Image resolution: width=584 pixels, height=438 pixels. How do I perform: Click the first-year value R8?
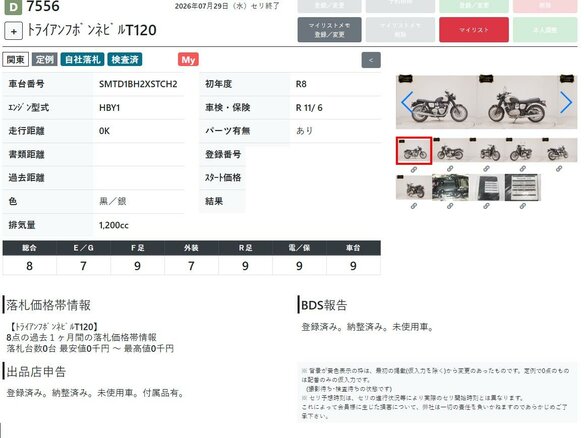coord(301,84)
